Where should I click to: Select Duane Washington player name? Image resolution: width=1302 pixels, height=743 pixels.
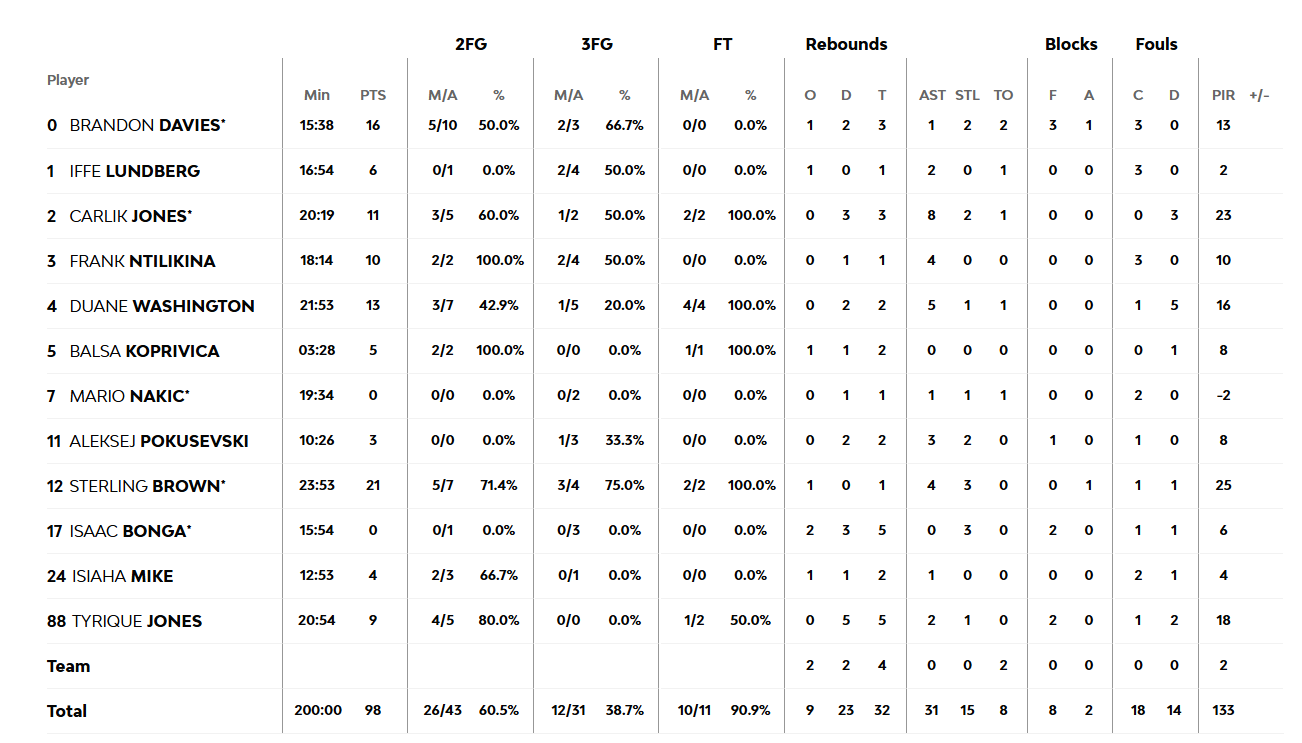click(162, 306)
